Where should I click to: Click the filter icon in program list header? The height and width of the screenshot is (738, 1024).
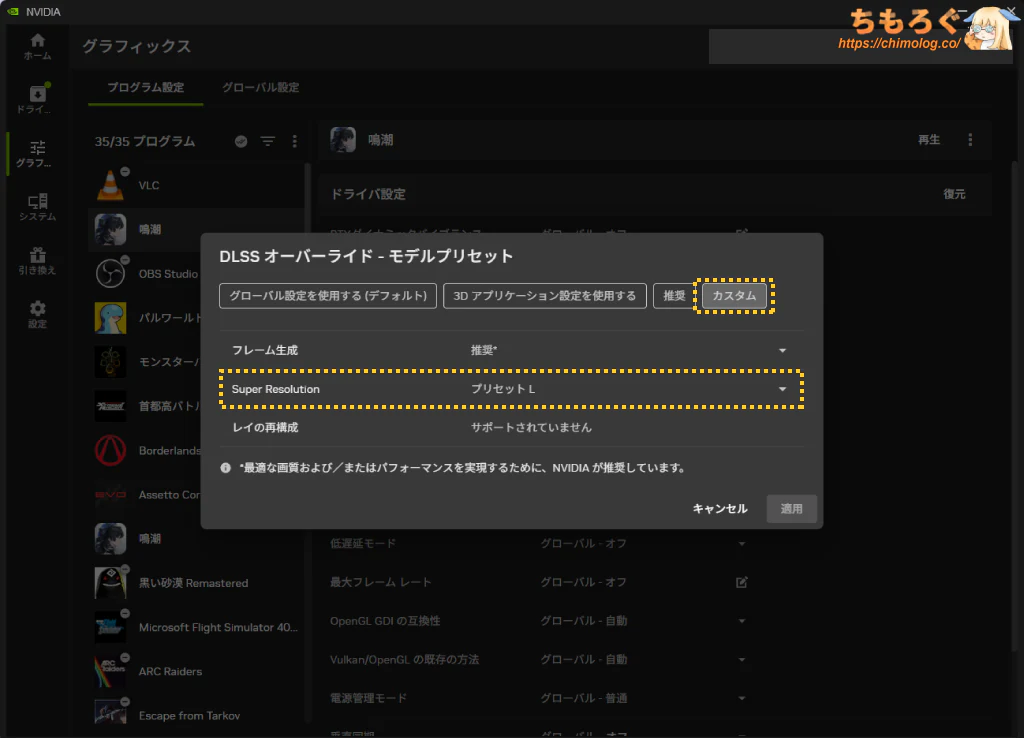pos(268,142)
